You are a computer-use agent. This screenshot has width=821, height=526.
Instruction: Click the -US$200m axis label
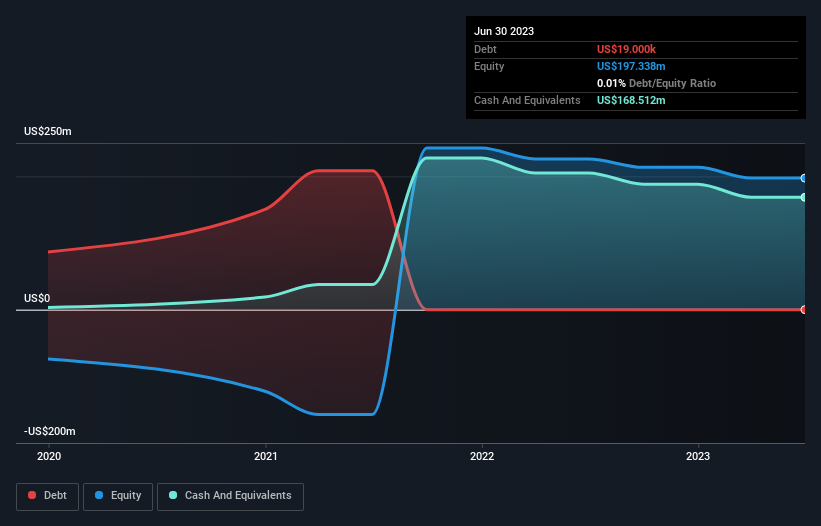(x=50, y=431)
